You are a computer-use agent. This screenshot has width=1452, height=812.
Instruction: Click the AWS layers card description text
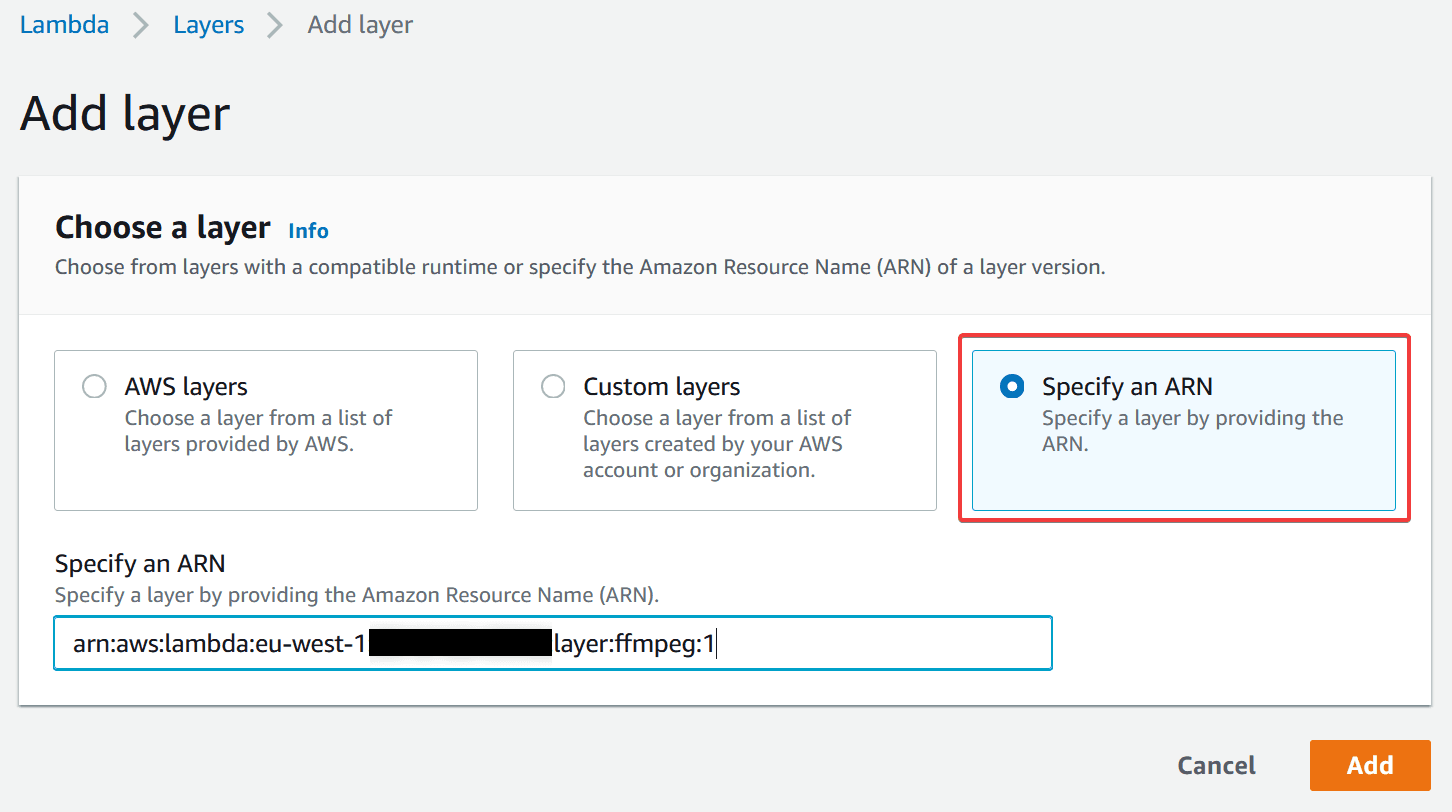pos(257,431)
